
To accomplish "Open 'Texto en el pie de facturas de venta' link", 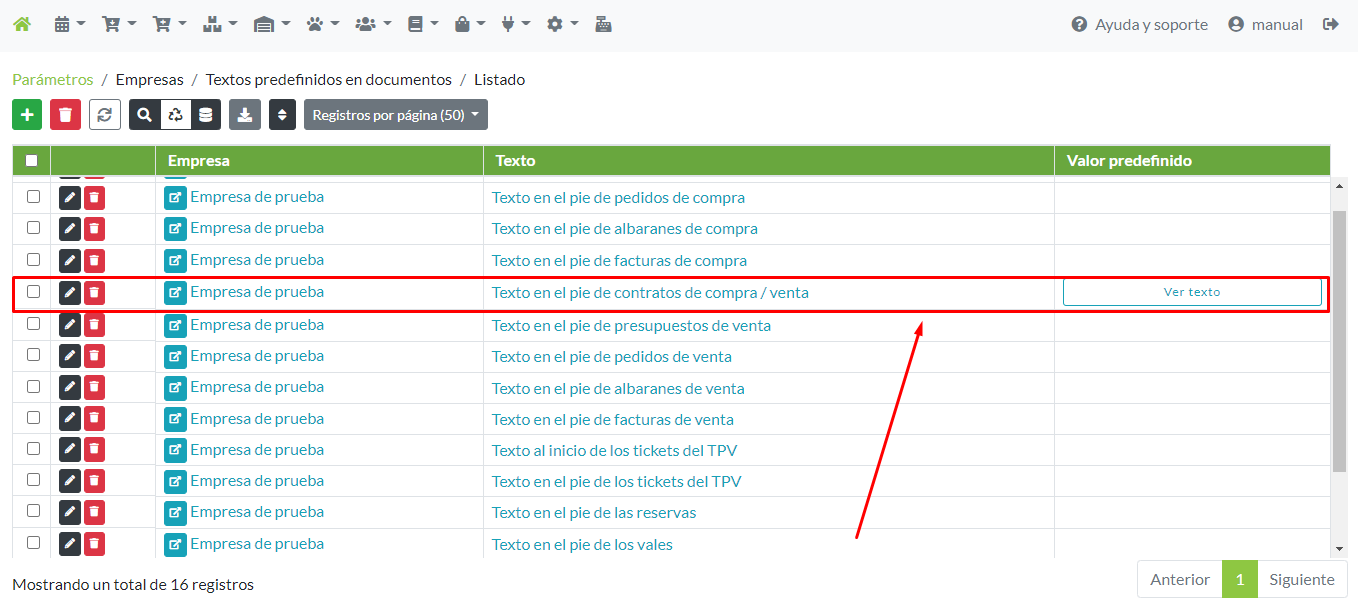I will pyautogui.click(x=612, y=420).
